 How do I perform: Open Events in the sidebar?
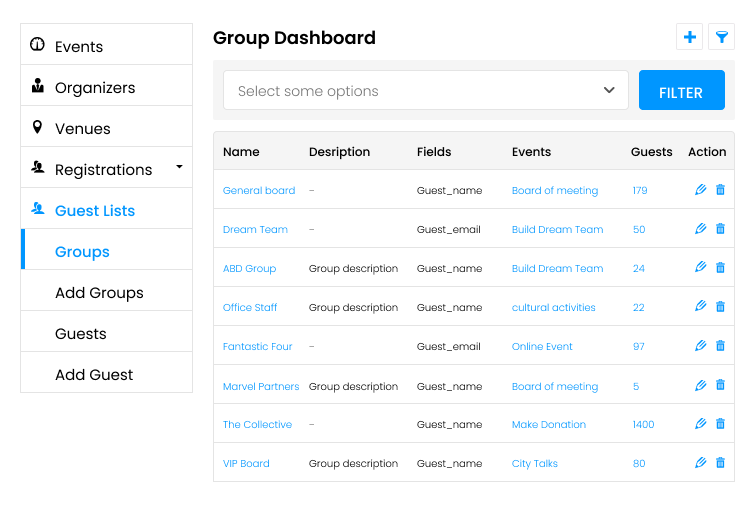pos(106,44)
